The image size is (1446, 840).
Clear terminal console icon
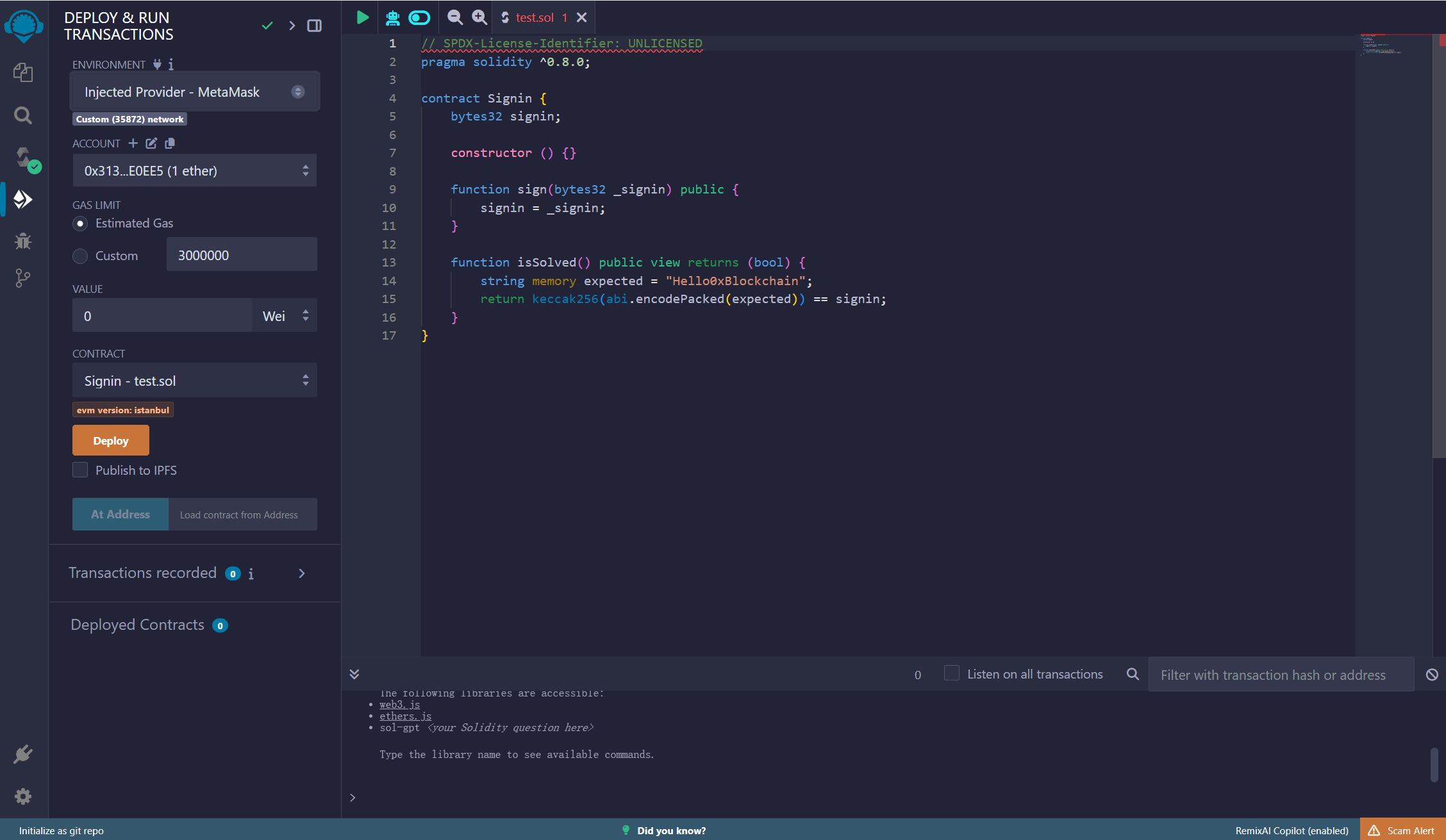pyautogui.click(x=1432, y=674)
